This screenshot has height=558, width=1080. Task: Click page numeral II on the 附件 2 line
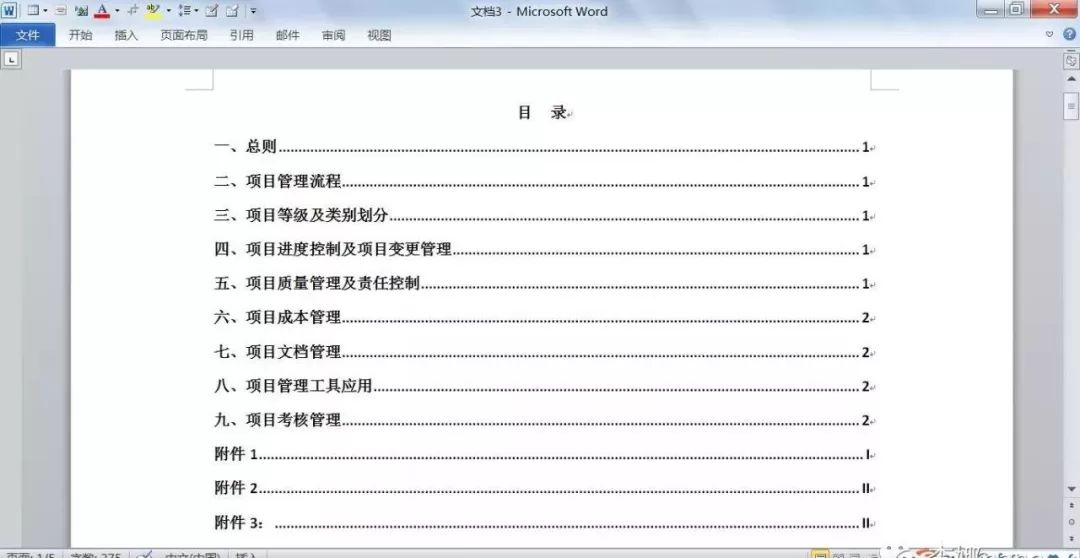point(866,488)
